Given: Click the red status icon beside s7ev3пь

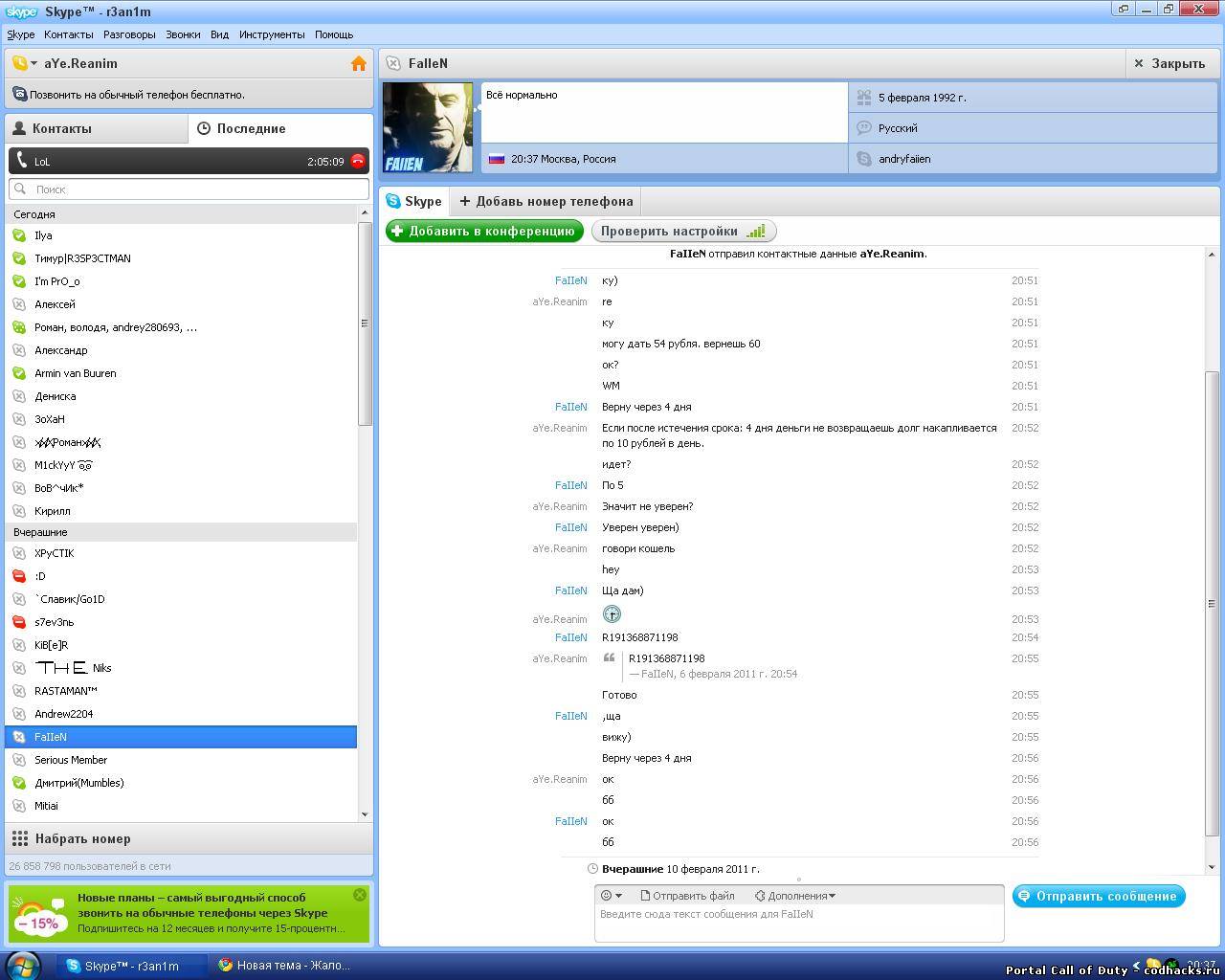Looking at the screenshot, I should pyautogui.click(x=19, y=622).
